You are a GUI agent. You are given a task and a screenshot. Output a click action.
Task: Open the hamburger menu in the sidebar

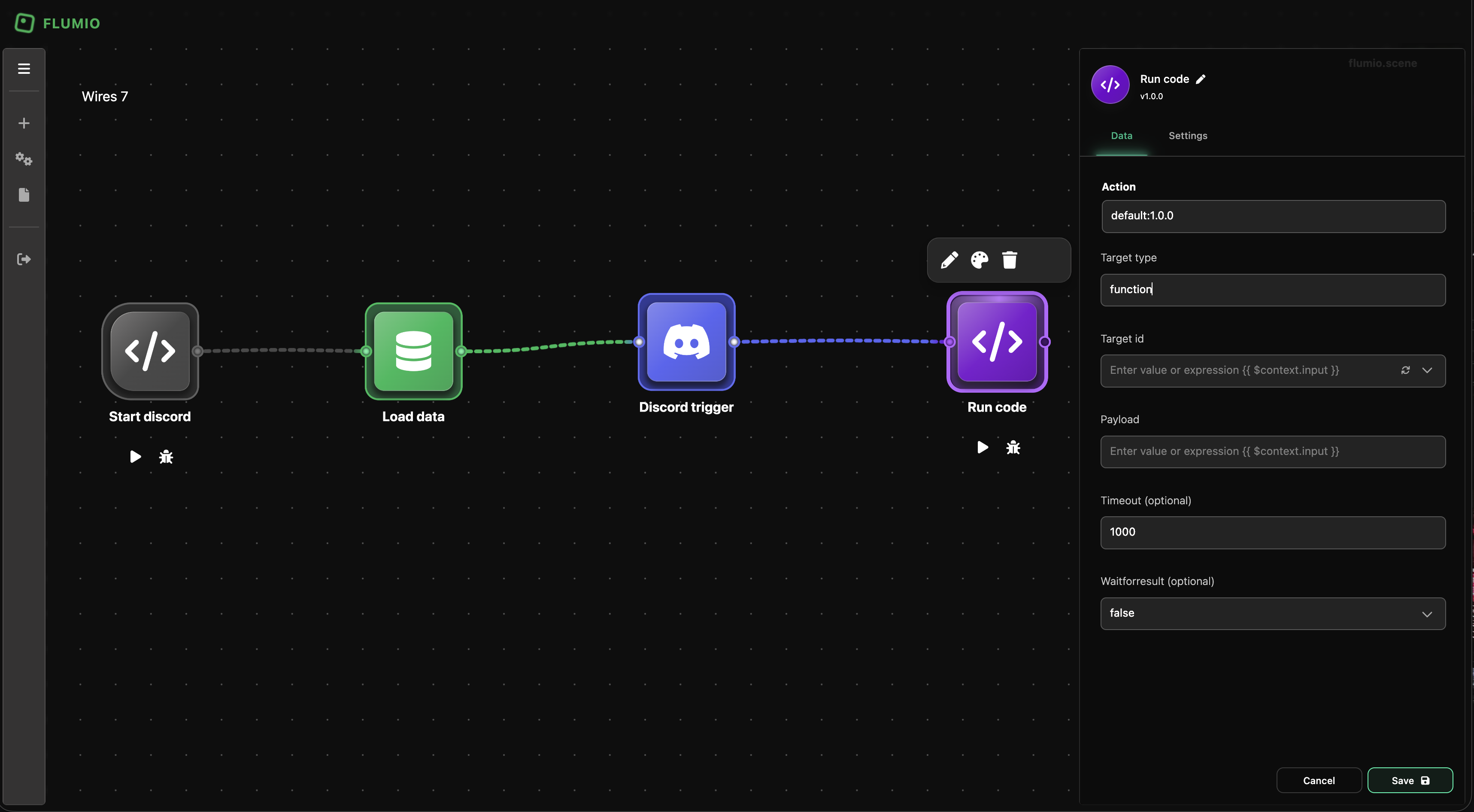click(x=24, y=69)
